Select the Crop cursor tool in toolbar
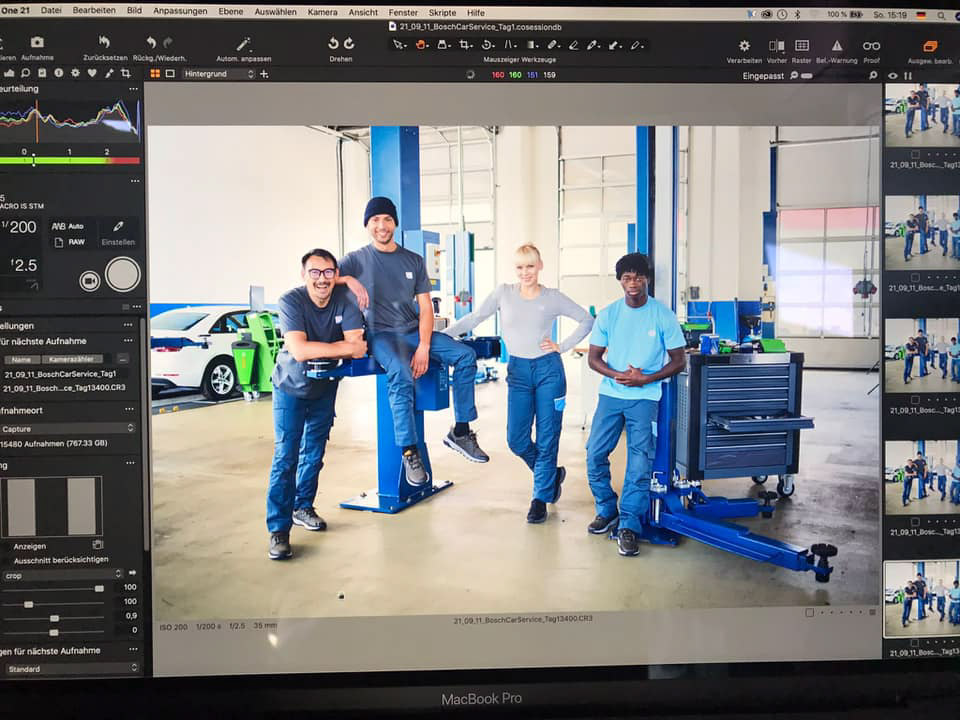 tap(465, 45)
